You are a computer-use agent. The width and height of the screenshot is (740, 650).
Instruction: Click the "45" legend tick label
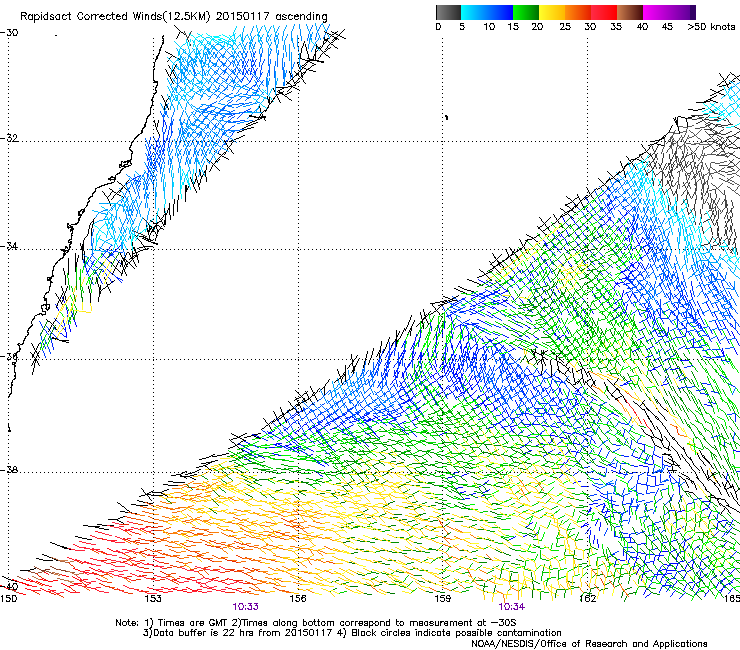tap(667, 27)
